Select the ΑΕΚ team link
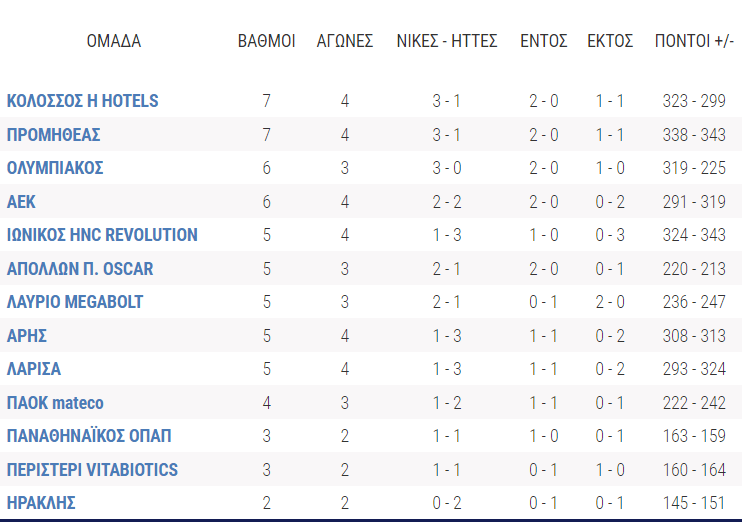The width and height of the screenshot is (742, 522). [21, 202]
